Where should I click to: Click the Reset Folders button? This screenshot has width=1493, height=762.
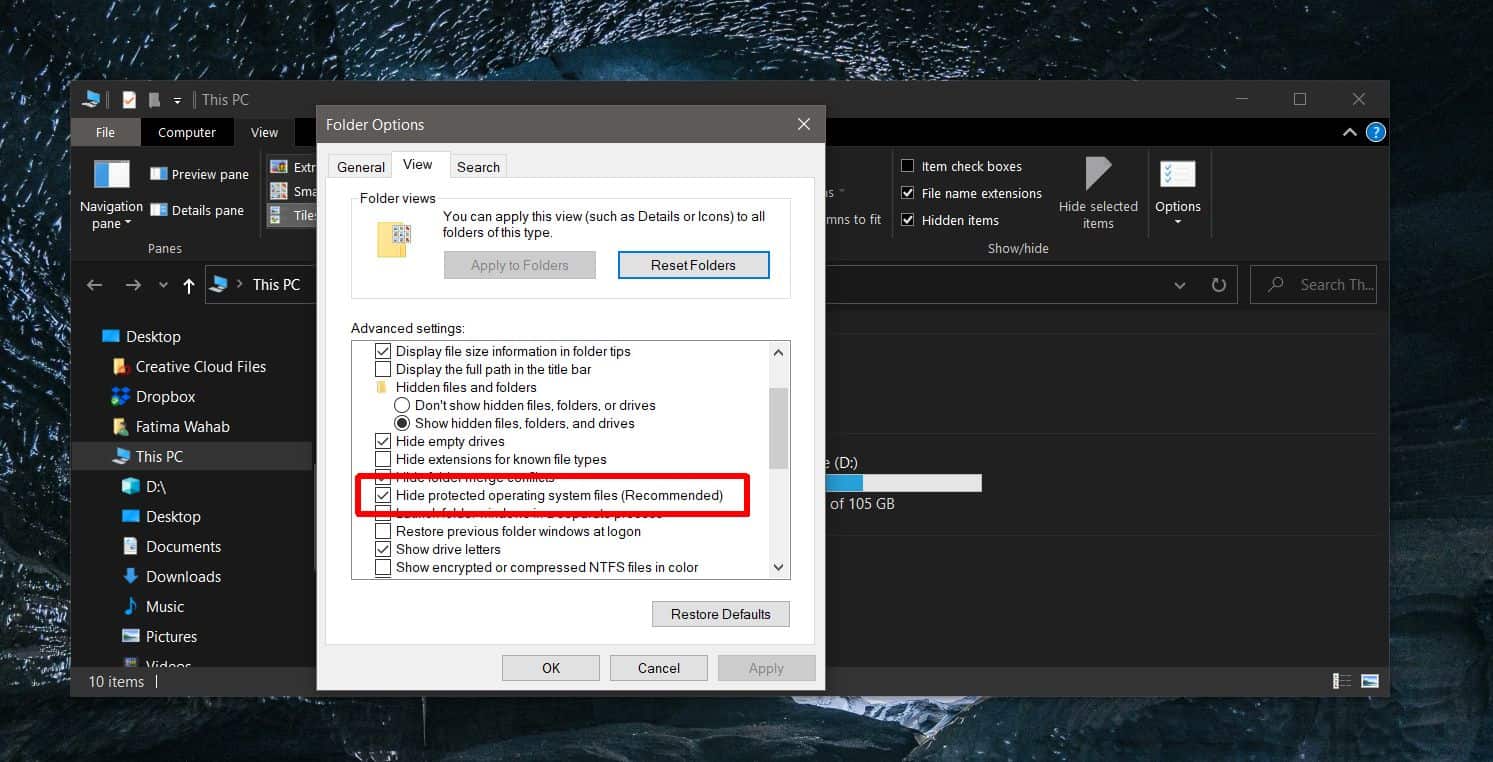[693, 264]
